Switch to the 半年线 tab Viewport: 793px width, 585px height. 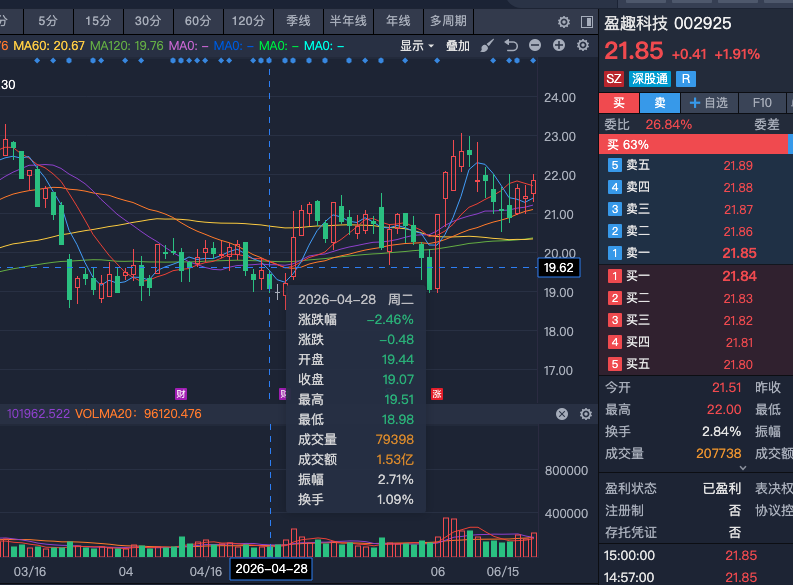click(348, 21)
